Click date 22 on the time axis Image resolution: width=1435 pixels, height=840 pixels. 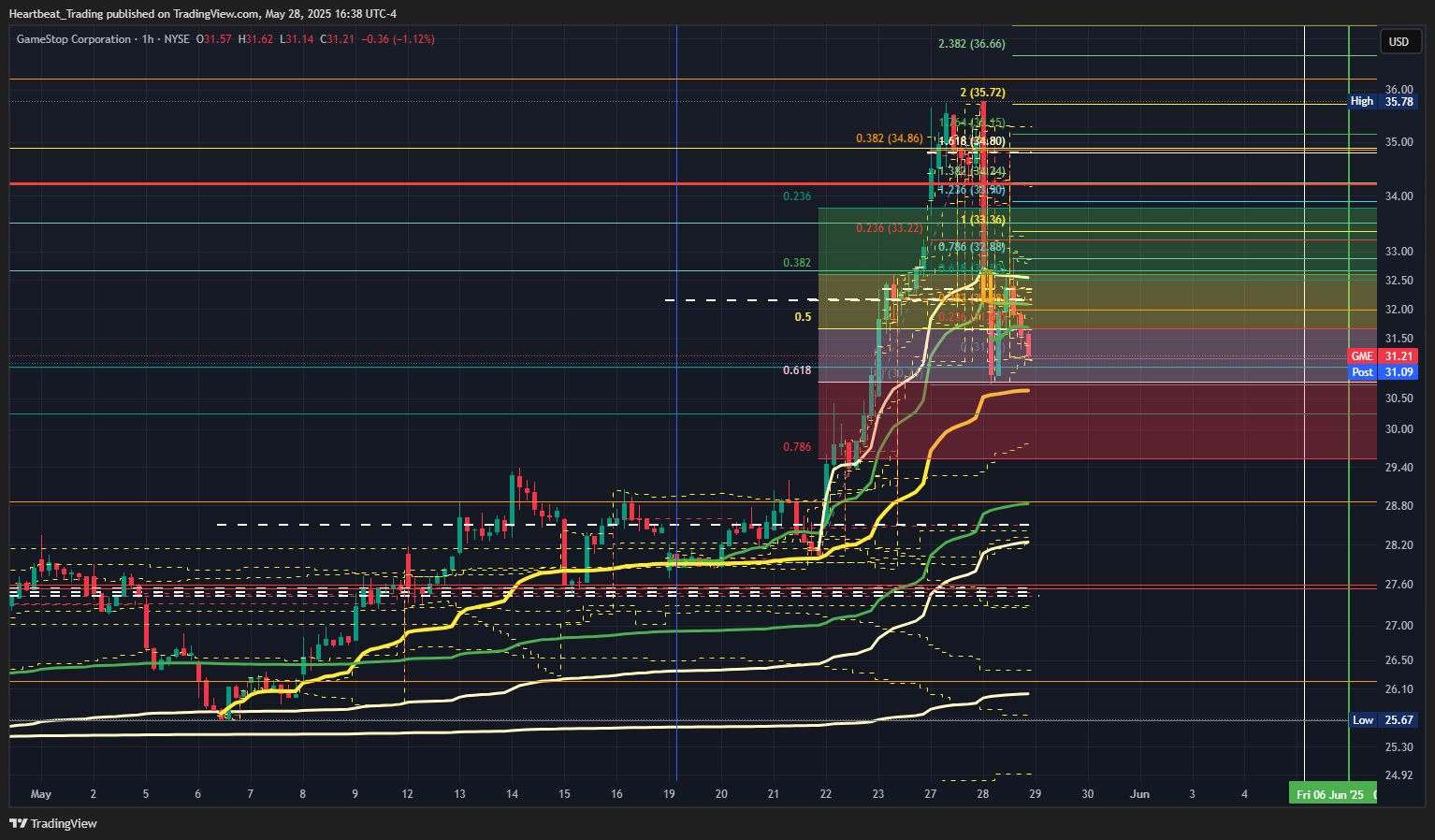coord(825,794)
